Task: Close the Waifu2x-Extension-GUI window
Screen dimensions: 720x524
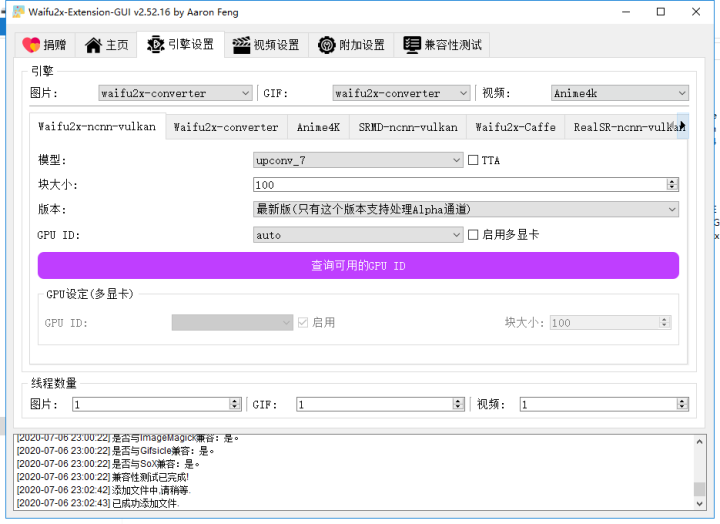Action: click(696, 12)
